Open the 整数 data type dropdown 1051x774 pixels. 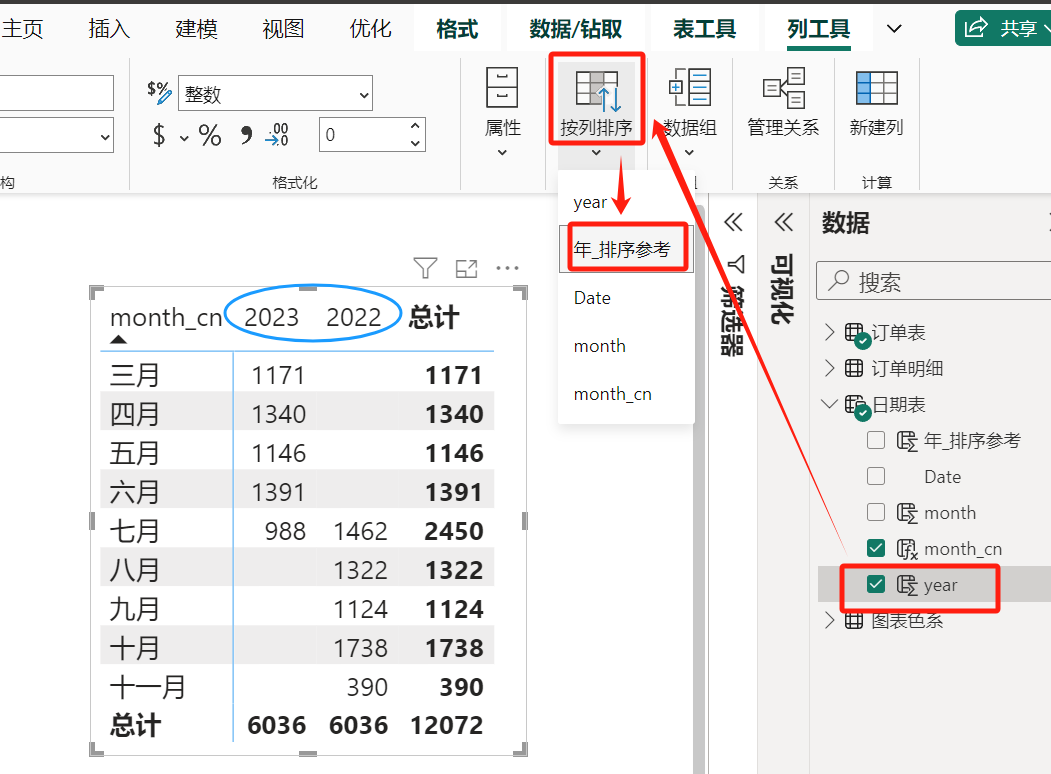[x=275, y=93]
